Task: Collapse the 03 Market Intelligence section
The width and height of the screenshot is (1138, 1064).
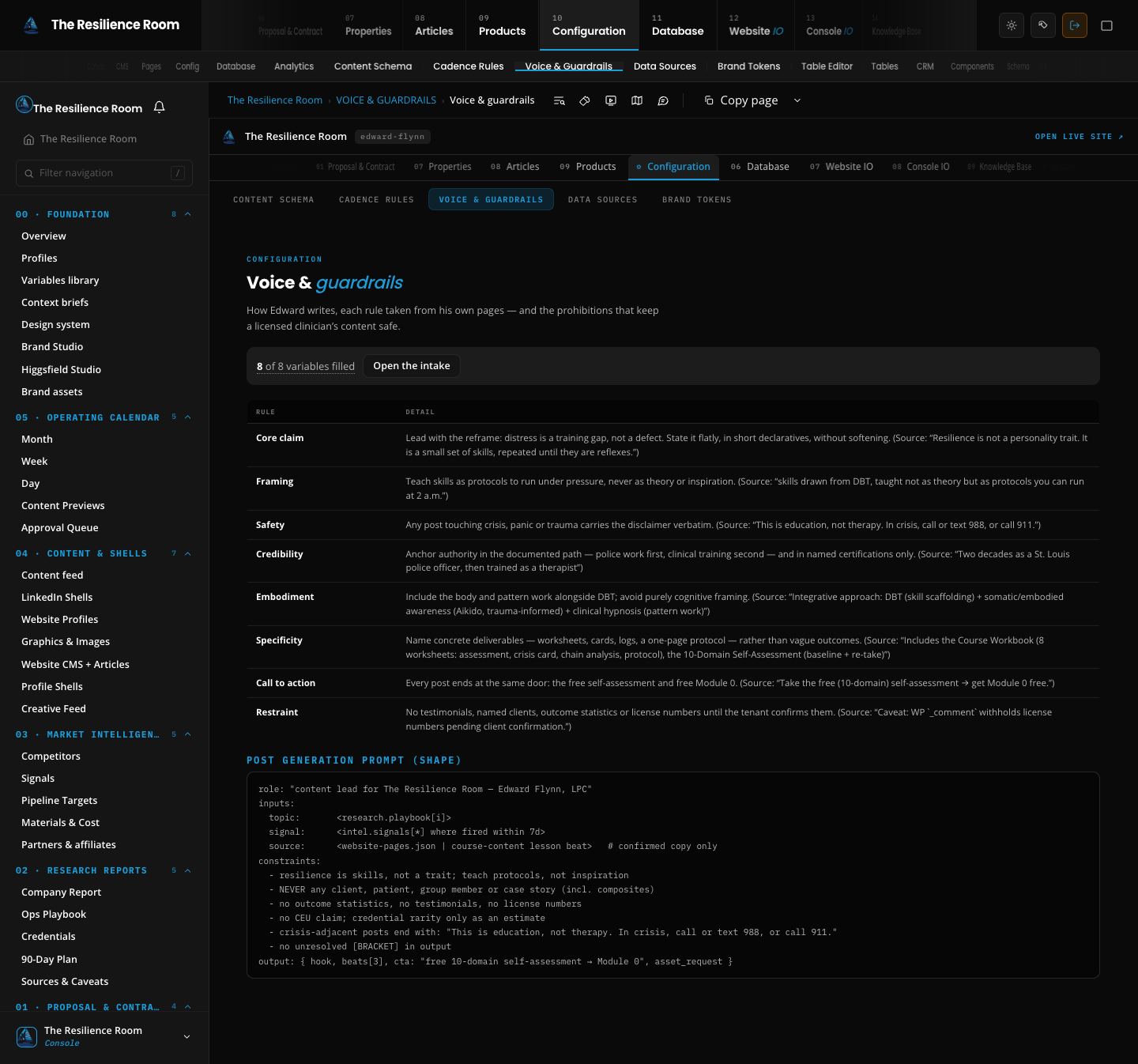Action: [x=188, y=734]
